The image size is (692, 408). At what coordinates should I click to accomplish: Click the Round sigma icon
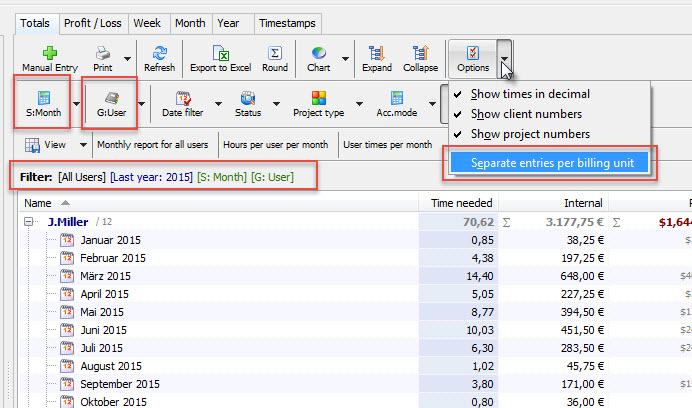[274, 53]
